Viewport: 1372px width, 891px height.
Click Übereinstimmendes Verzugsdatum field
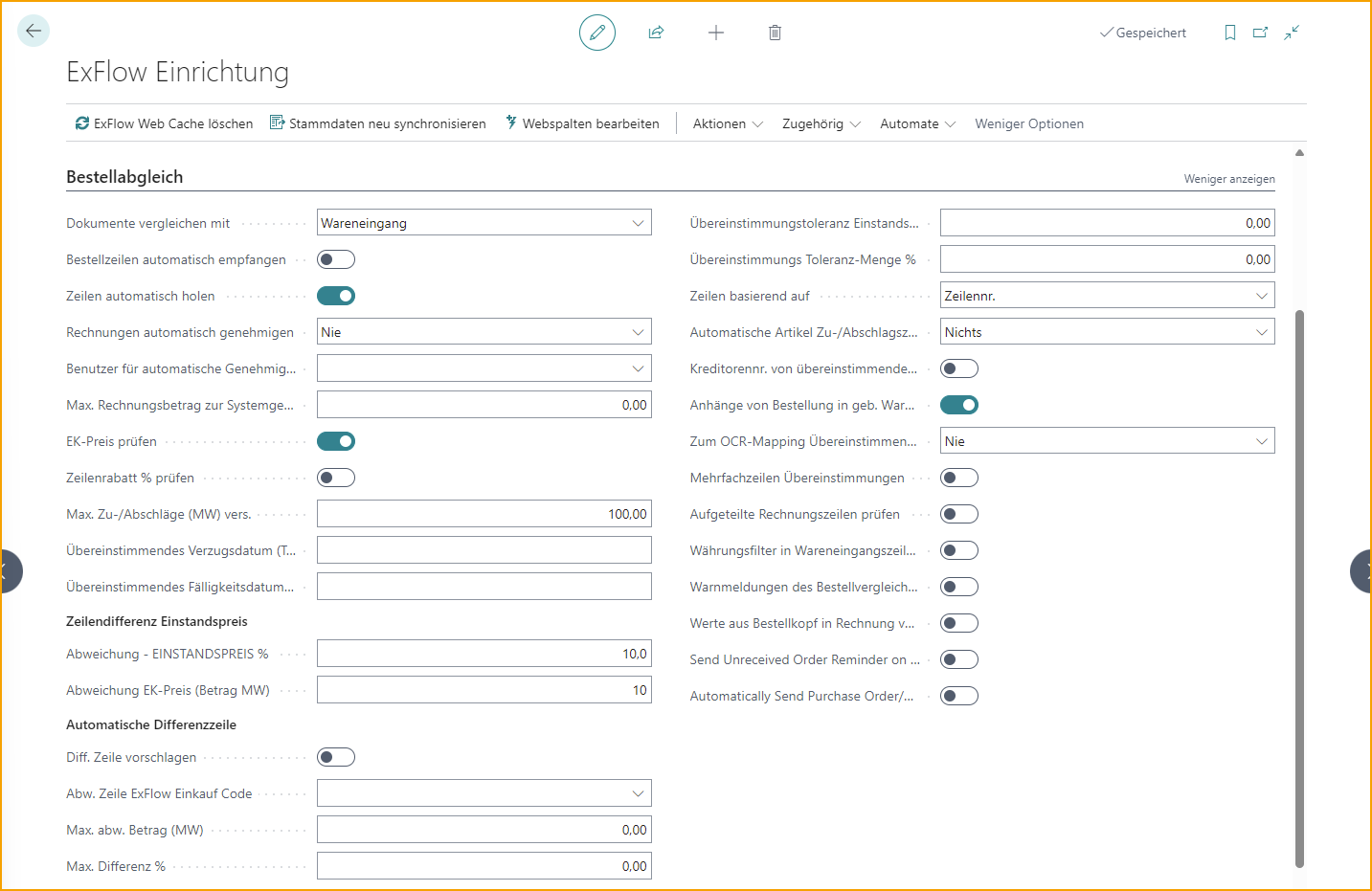pyautogui.click(x=484, y=550)
